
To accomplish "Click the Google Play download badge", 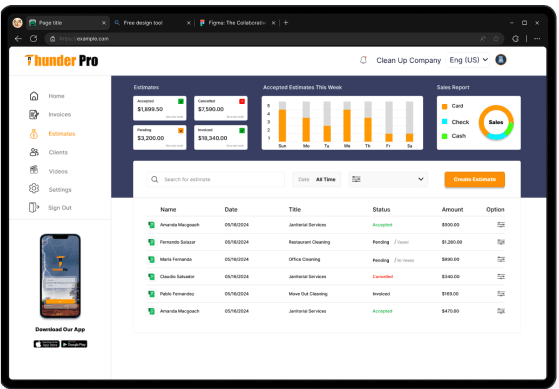I will coord(74,344).
